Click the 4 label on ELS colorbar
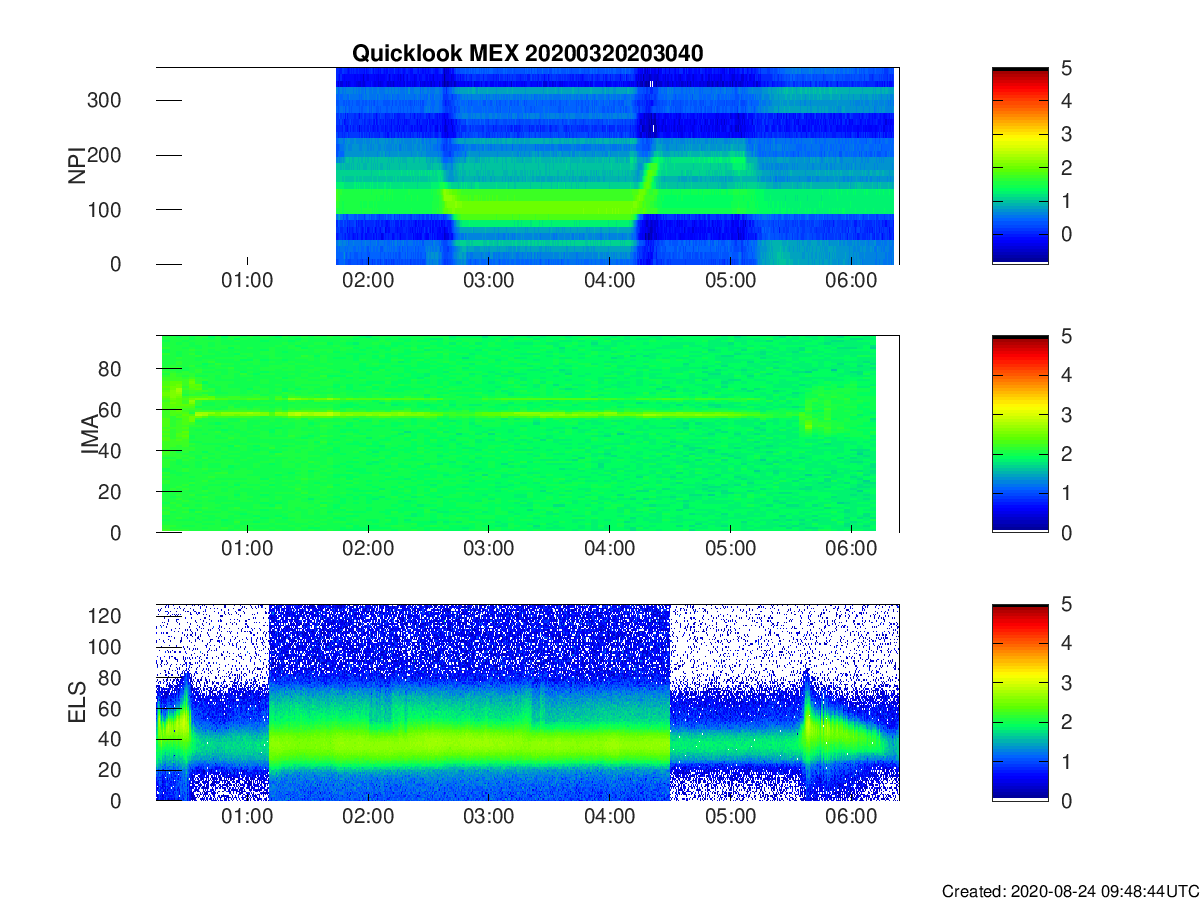Viewport: 1200px width, 900px height. [1065, 643]
